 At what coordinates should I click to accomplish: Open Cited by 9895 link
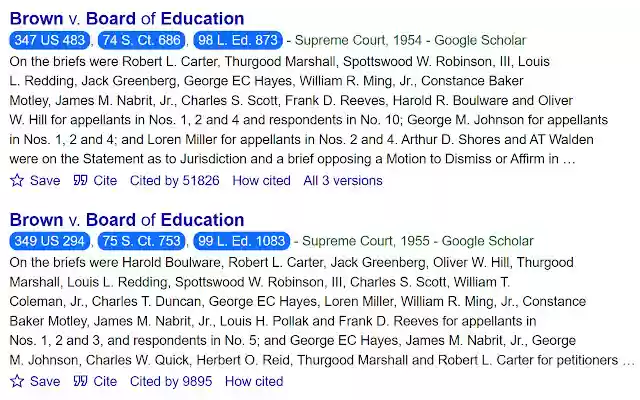pos(170,381)
